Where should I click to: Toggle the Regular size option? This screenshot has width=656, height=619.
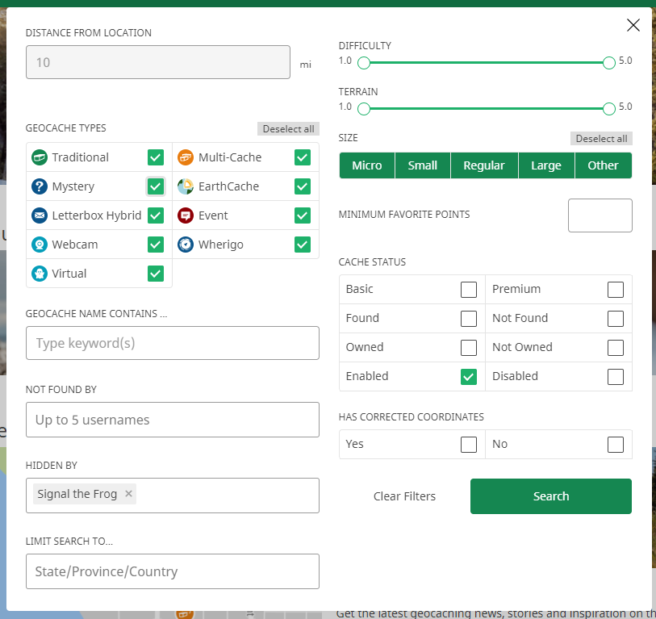(484, 166)
